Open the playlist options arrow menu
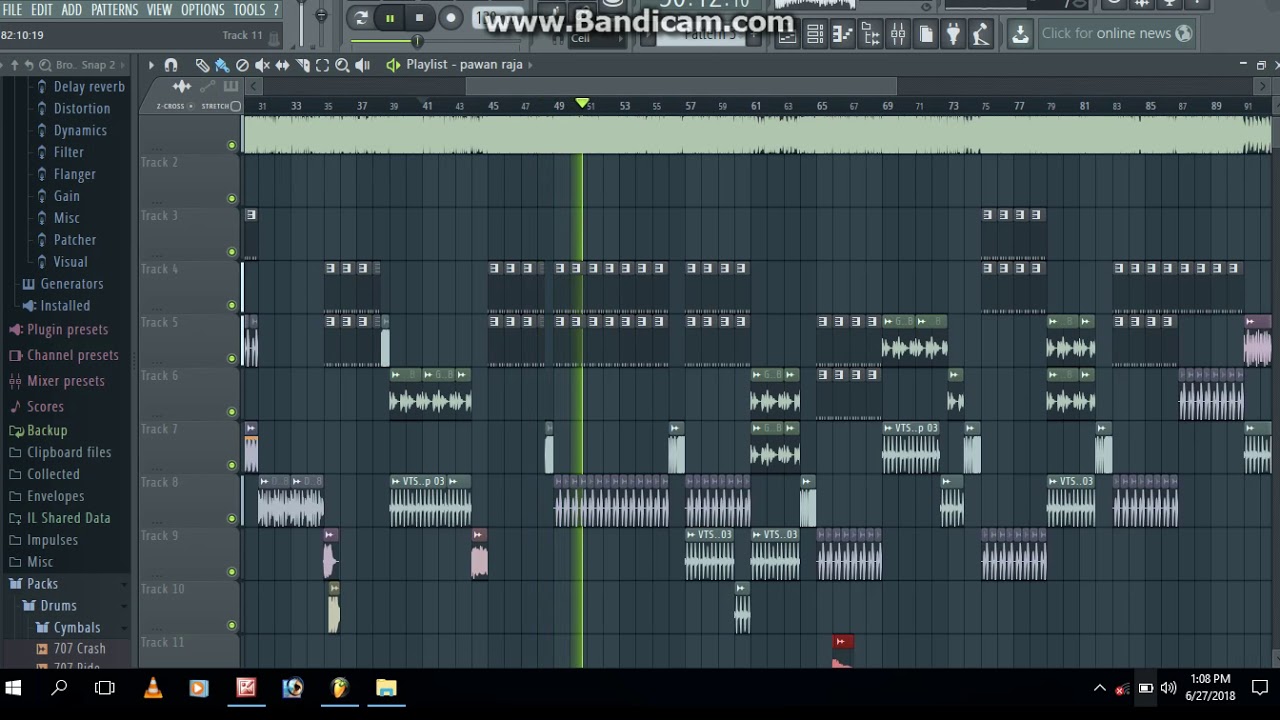 (151, 65)
